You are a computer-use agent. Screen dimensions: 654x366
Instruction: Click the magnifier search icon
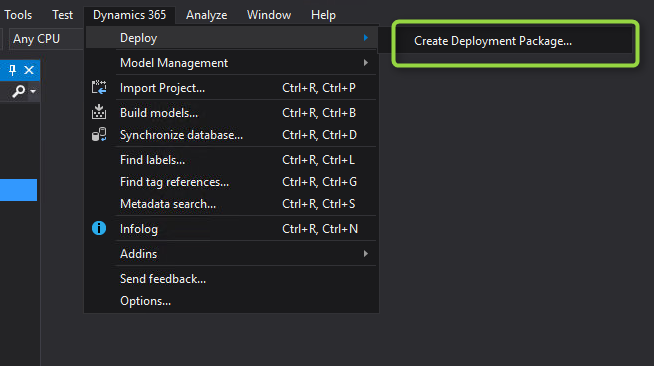tap(18, 91)
